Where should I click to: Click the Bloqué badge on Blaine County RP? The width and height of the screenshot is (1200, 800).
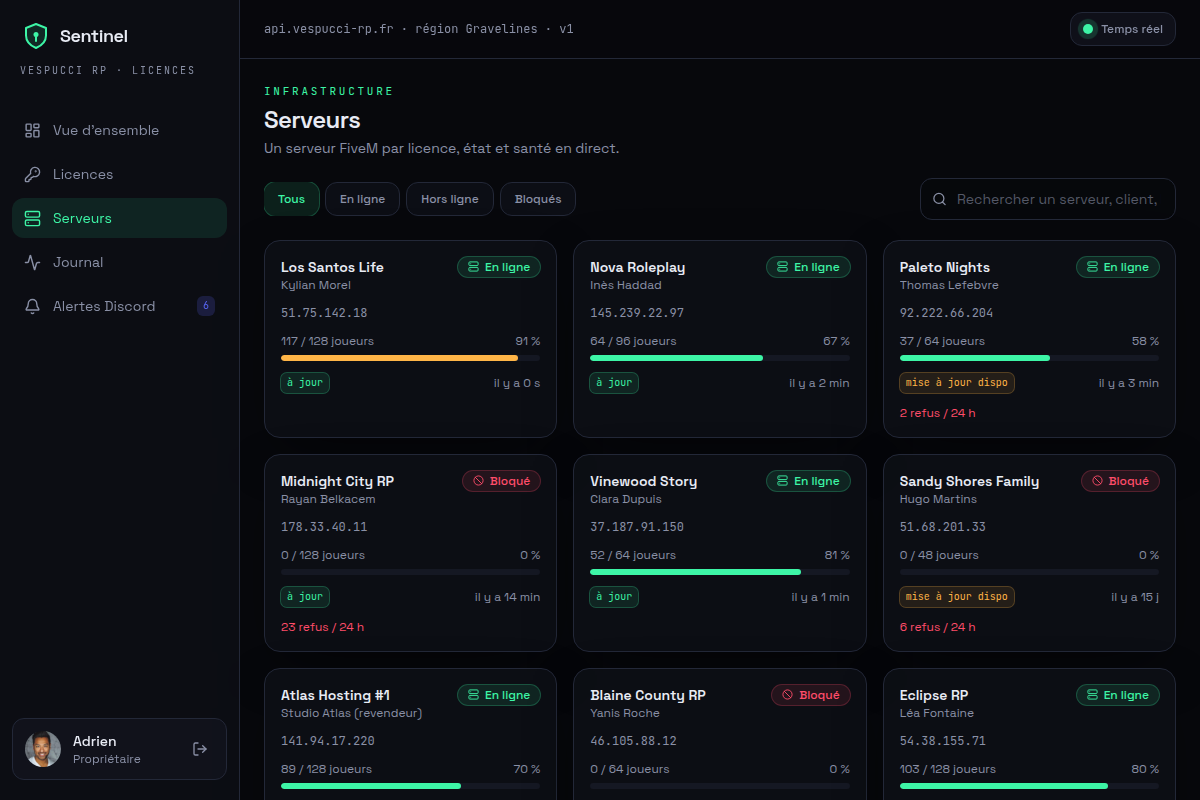click(x=811, y=695)
